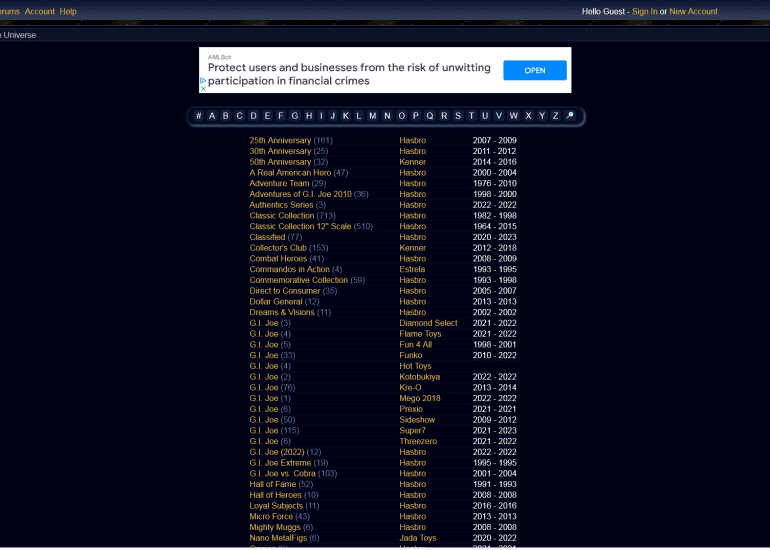The width and height of the screenshot is (770, 550).
Task: Open the Help menu
Action: click(x=68, y=11)
